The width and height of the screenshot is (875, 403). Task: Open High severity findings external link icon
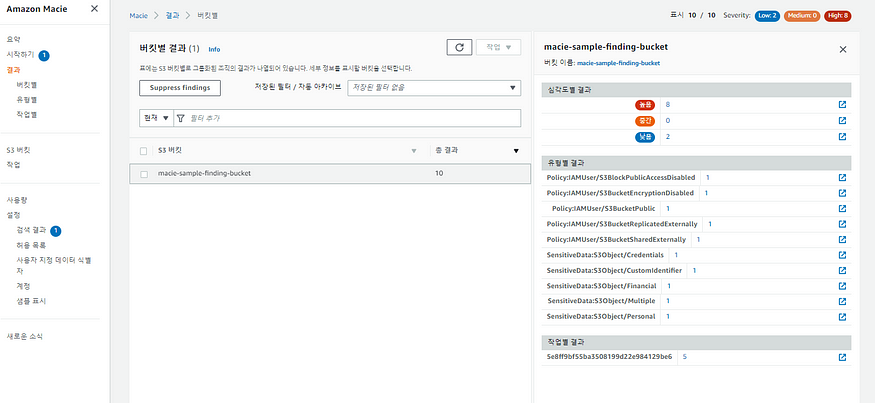(x=842, y=105)
